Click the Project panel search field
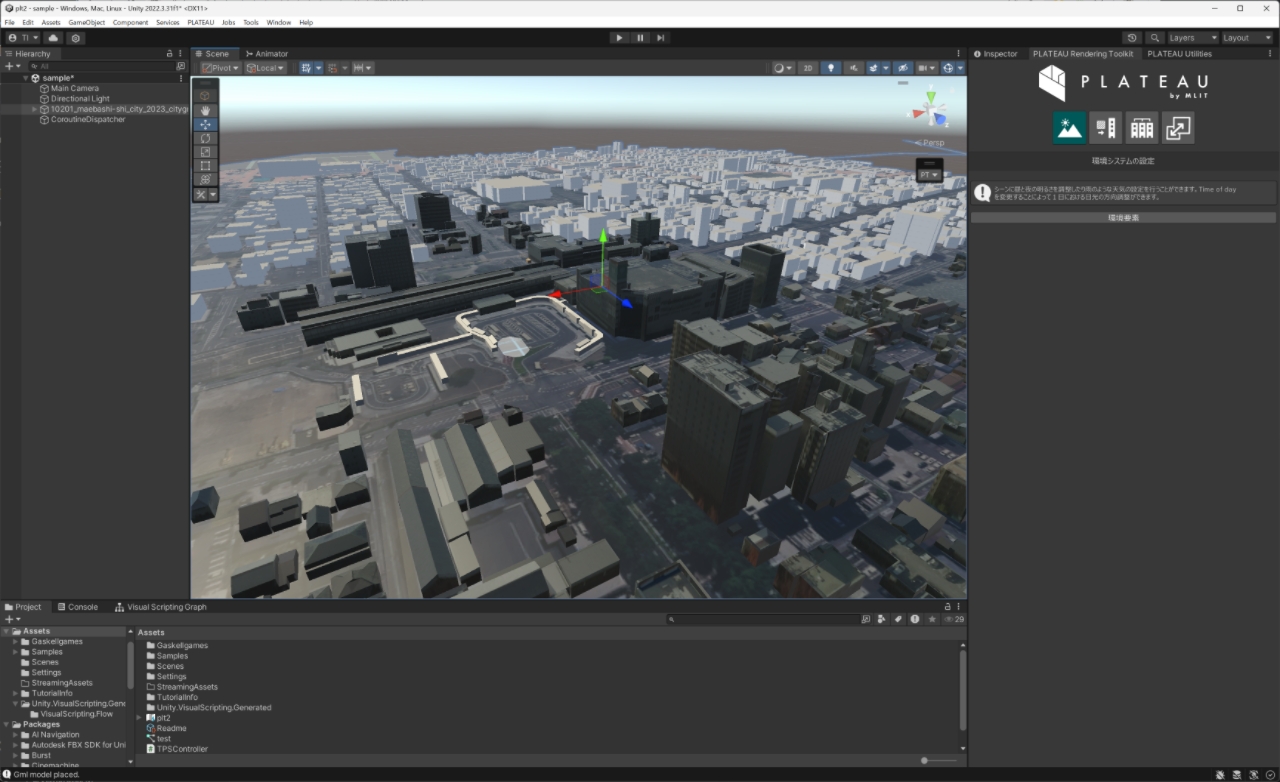This screenshot has height=782, width=1280. (x=763, y=619)
